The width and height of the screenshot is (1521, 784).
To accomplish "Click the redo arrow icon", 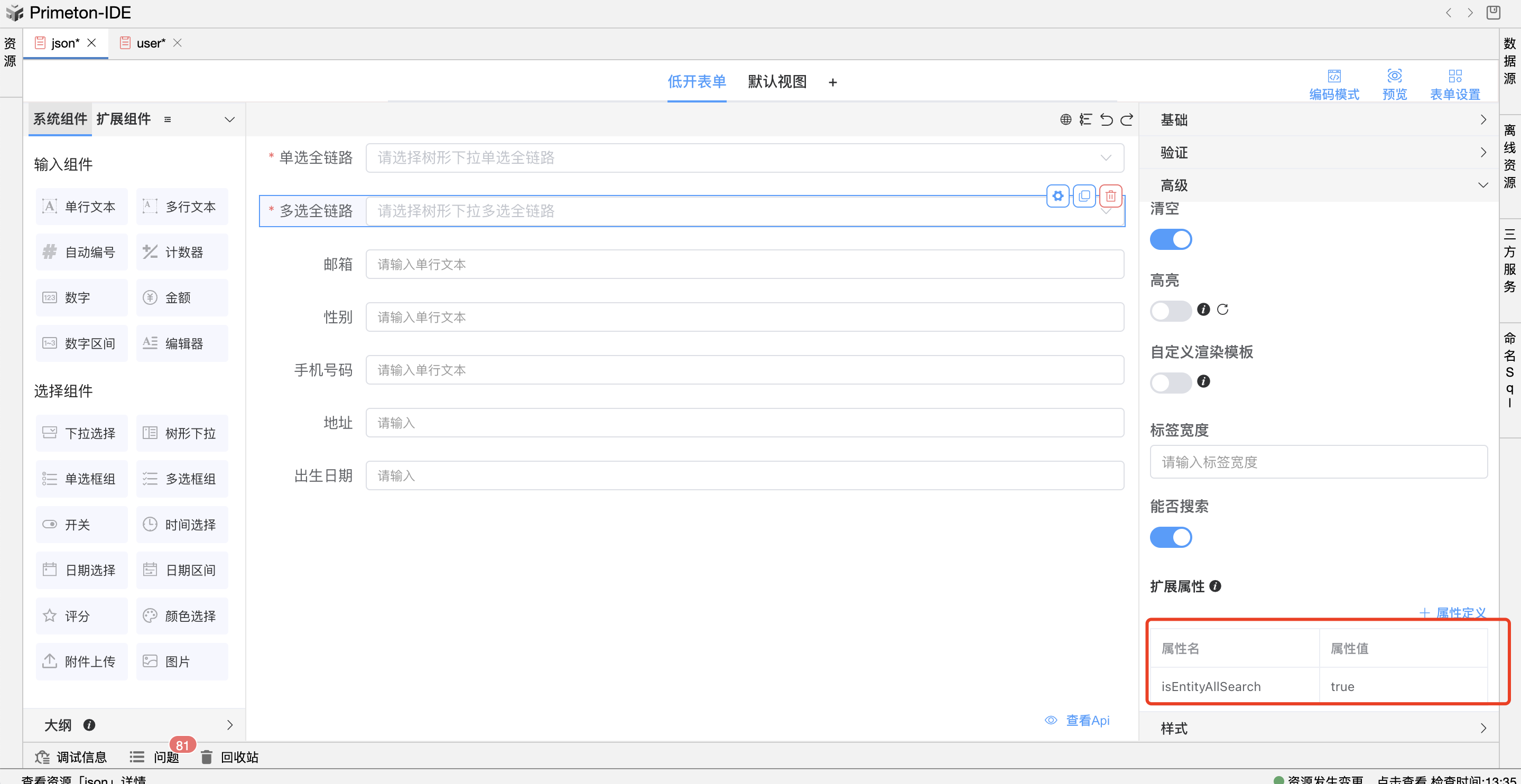I will click(1127, 120).
